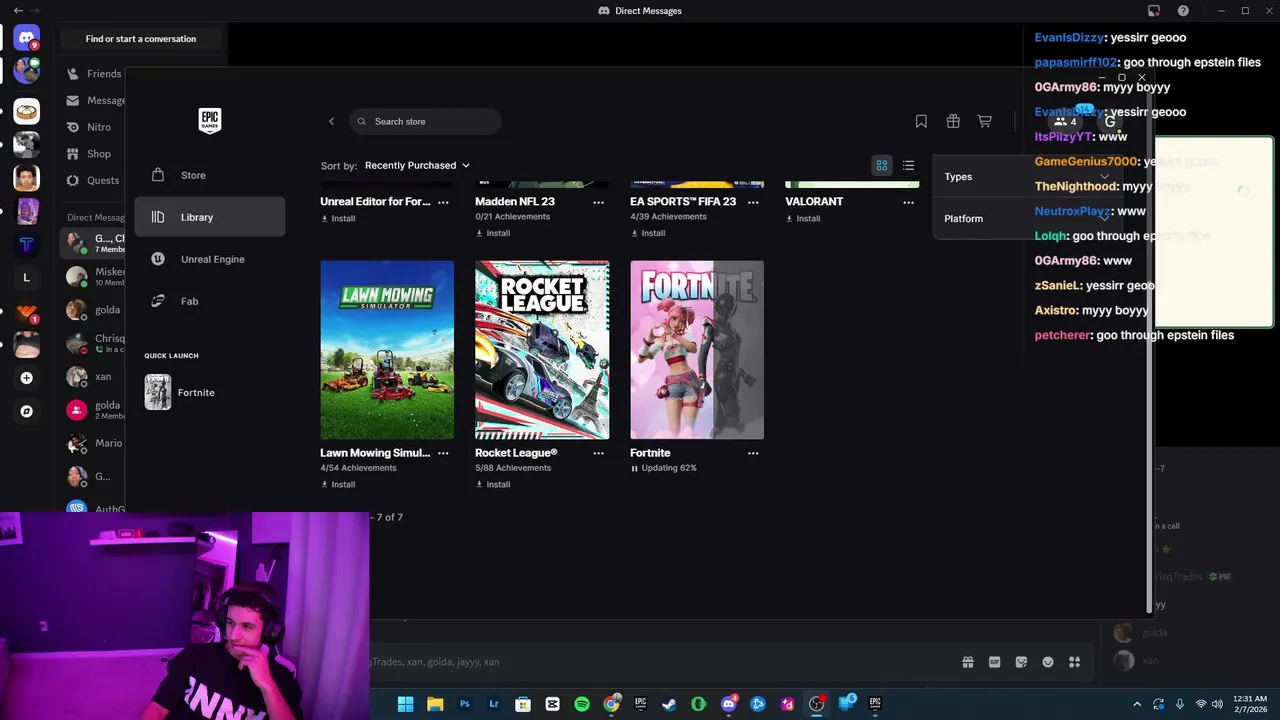Expand the Types filter

click(1027, 177)
